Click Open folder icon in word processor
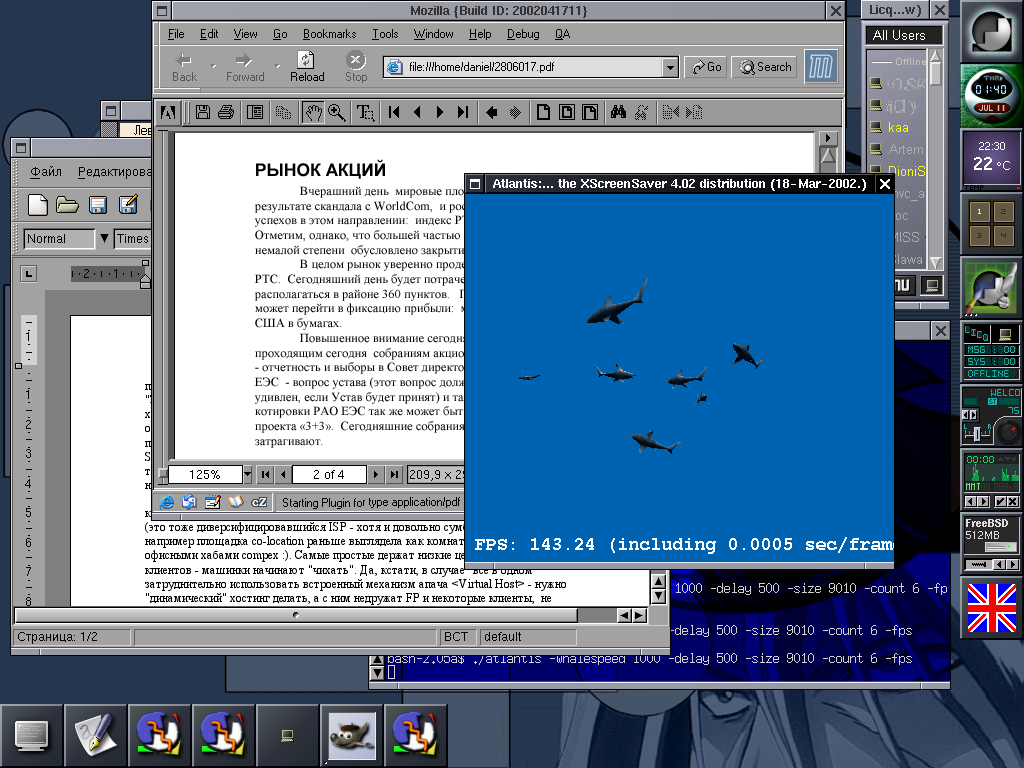 pyautogui.click(x=67, y=205)
